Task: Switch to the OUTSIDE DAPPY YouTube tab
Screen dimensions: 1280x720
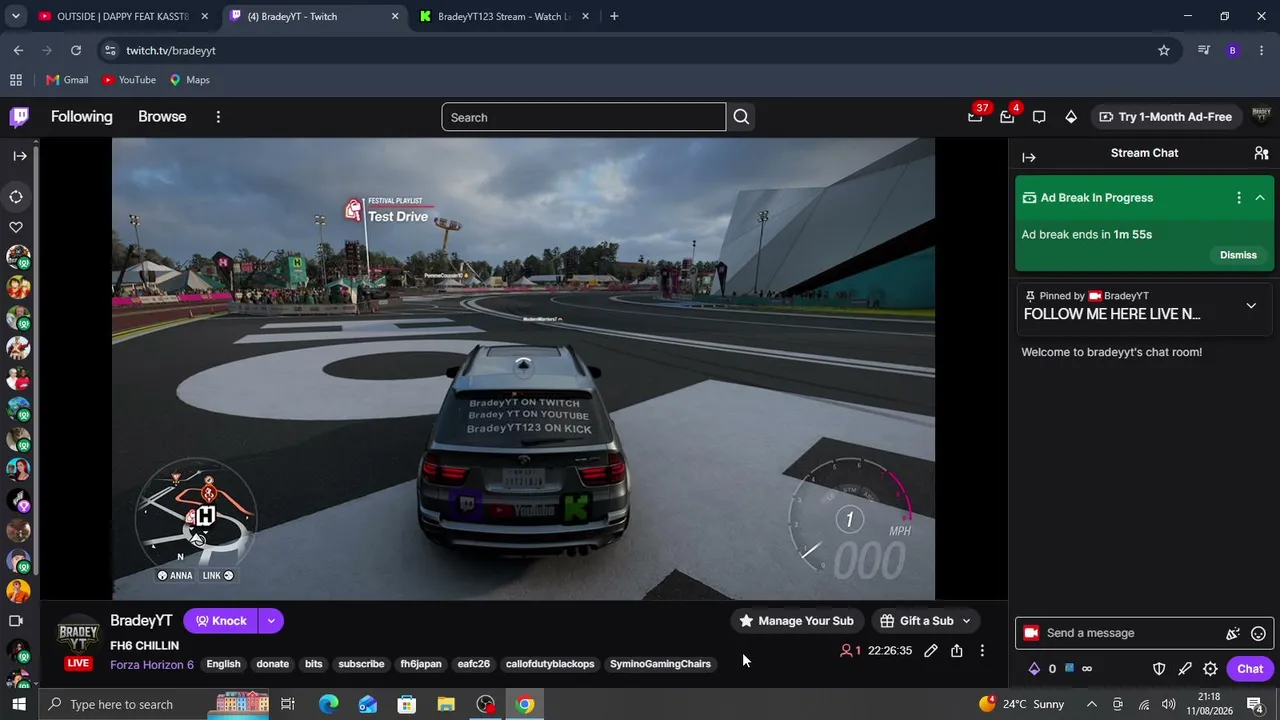Action: (124, 16)
